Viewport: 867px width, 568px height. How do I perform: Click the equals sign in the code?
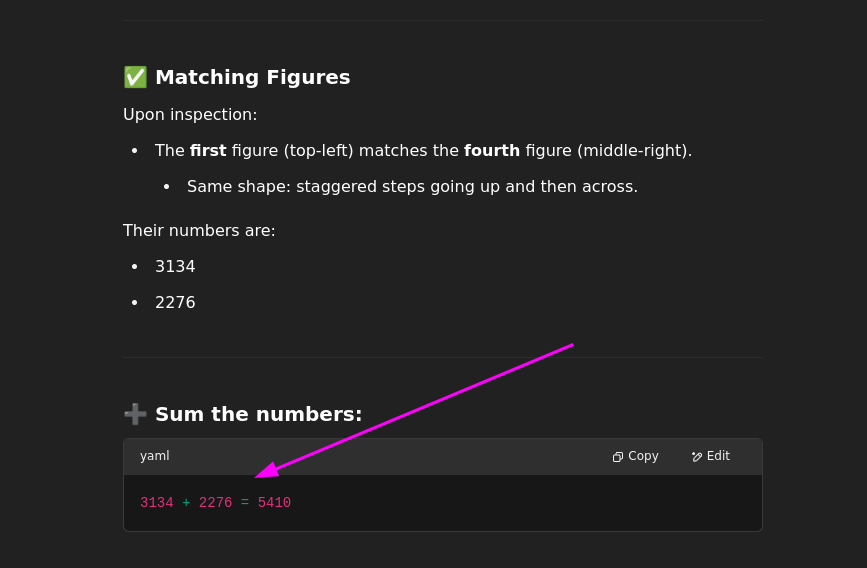click(x=245, y=503)
